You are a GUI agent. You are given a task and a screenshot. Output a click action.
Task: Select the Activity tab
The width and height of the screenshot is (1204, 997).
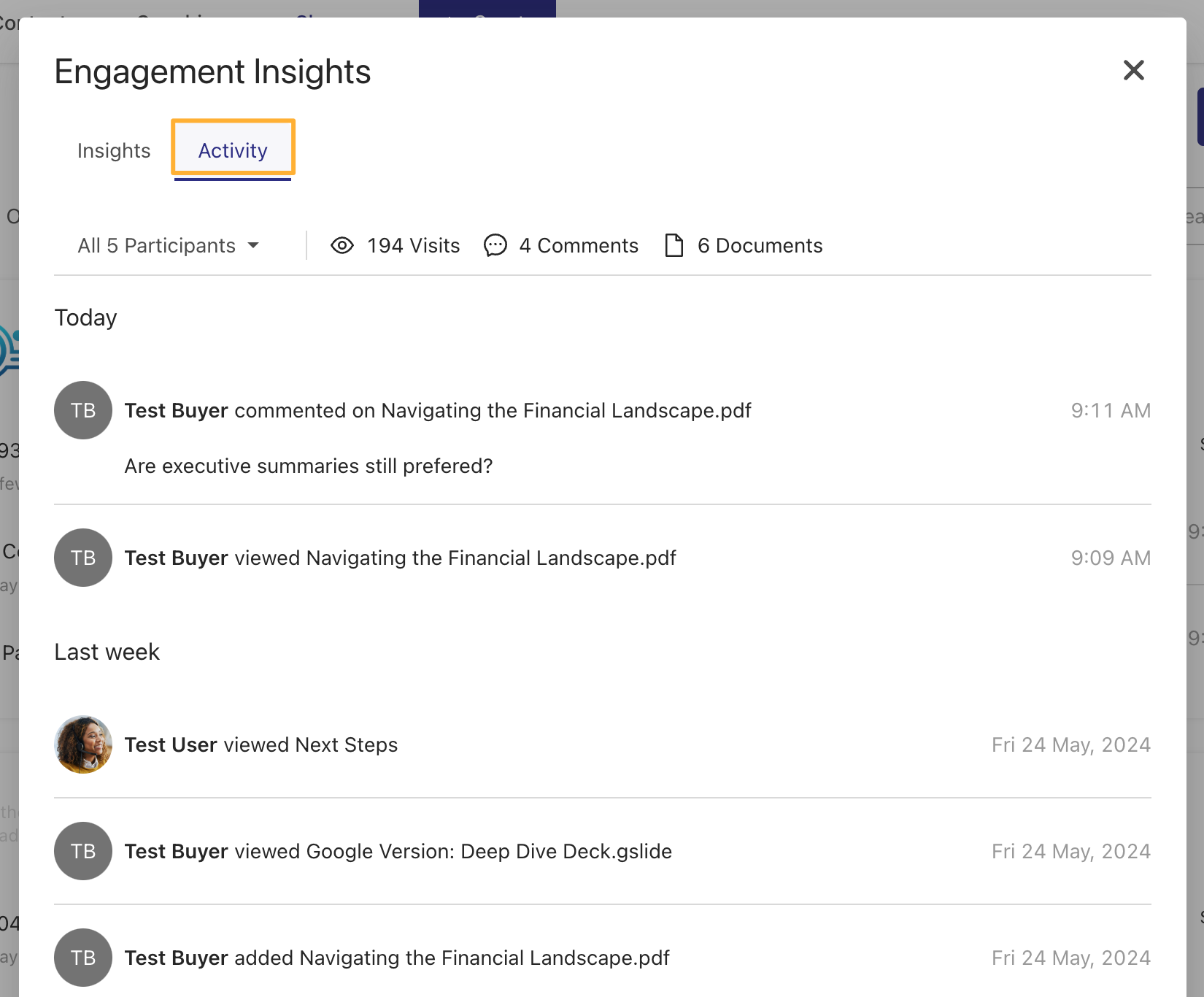233,150
